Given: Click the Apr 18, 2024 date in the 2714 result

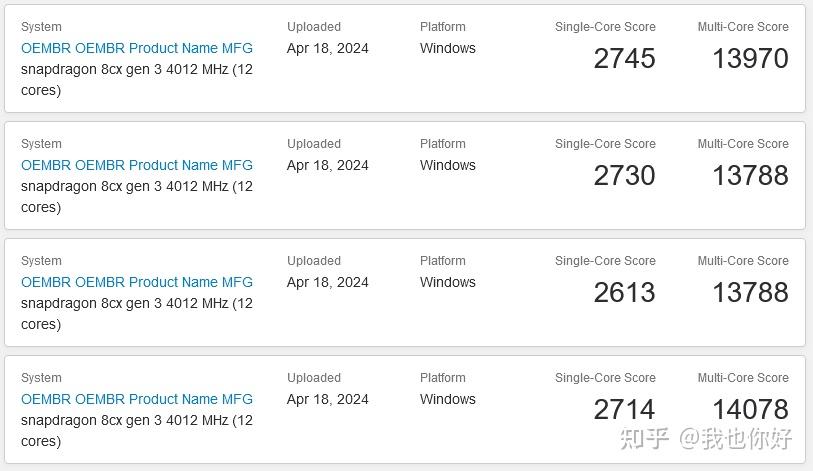Looking at the screenshot, I should coord(328,399).
